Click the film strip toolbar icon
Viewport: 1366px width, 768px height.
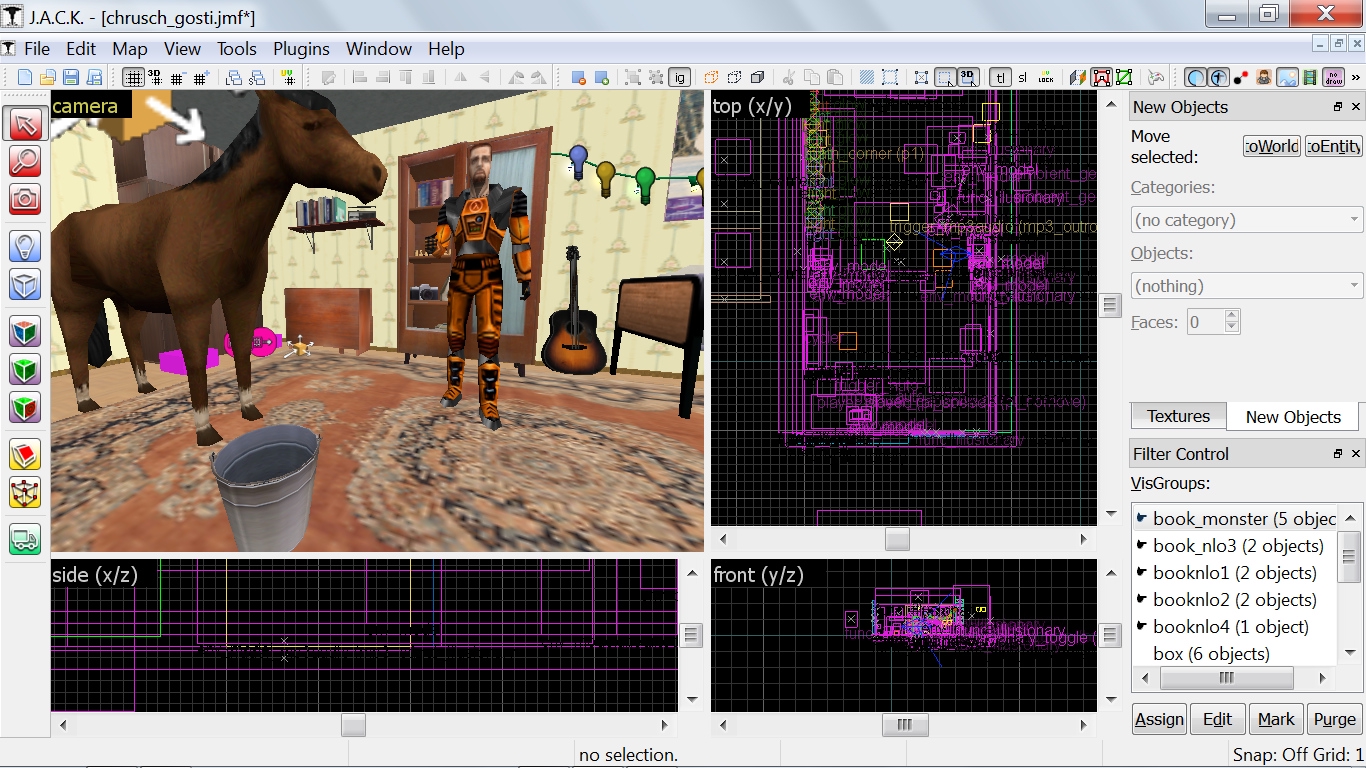tap(1310, 77)
